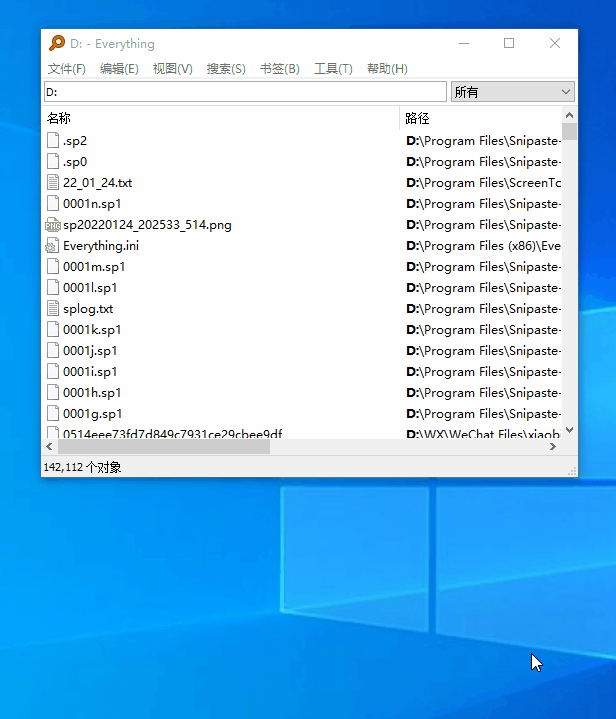
Task: Open the 工具(T) menu
Action: 333,69
